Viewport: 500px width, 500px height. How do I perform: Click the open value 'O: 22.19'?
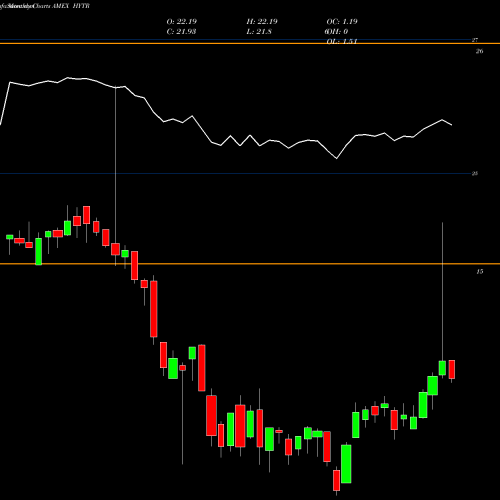coord(182,22)
